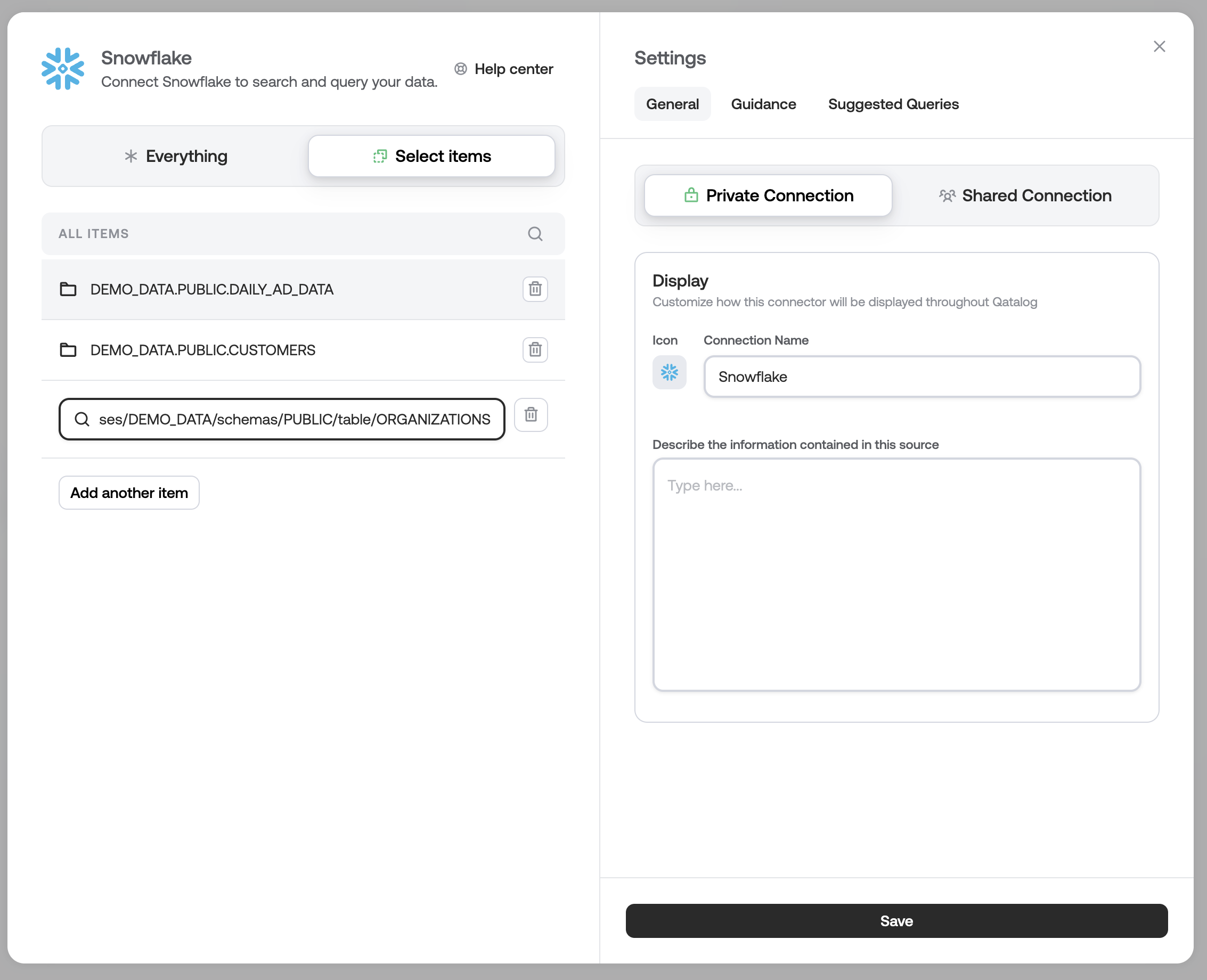Screen dimensions: 1207x980
Task: Save the connector settings
Action: click(897, 921)
